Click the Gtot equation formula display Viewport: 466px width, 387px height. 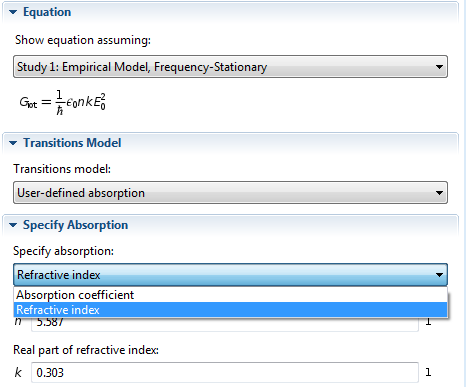63,102
